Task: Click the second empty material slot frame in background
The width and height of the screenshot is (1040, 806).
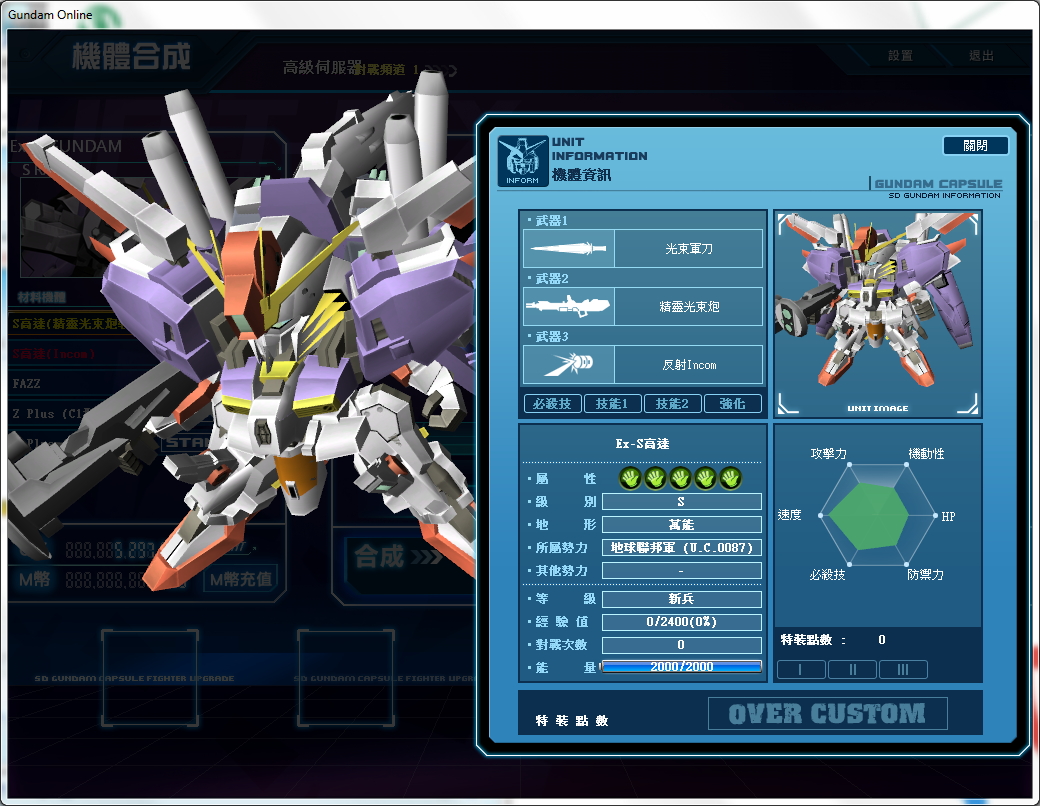Action: (346, 678)
